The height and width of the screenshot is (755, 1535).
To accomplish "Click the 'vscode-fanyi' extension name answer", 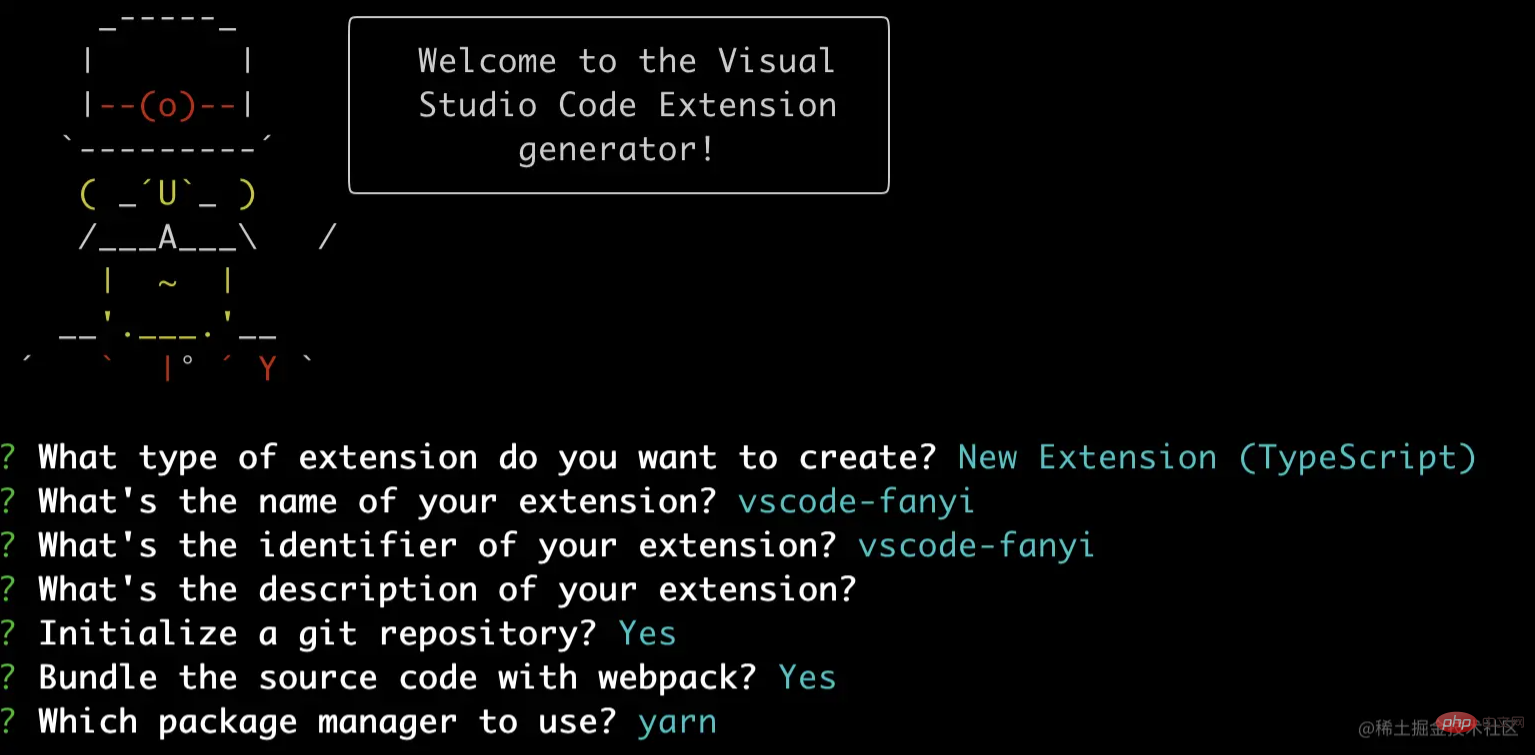I will [856, 501].
